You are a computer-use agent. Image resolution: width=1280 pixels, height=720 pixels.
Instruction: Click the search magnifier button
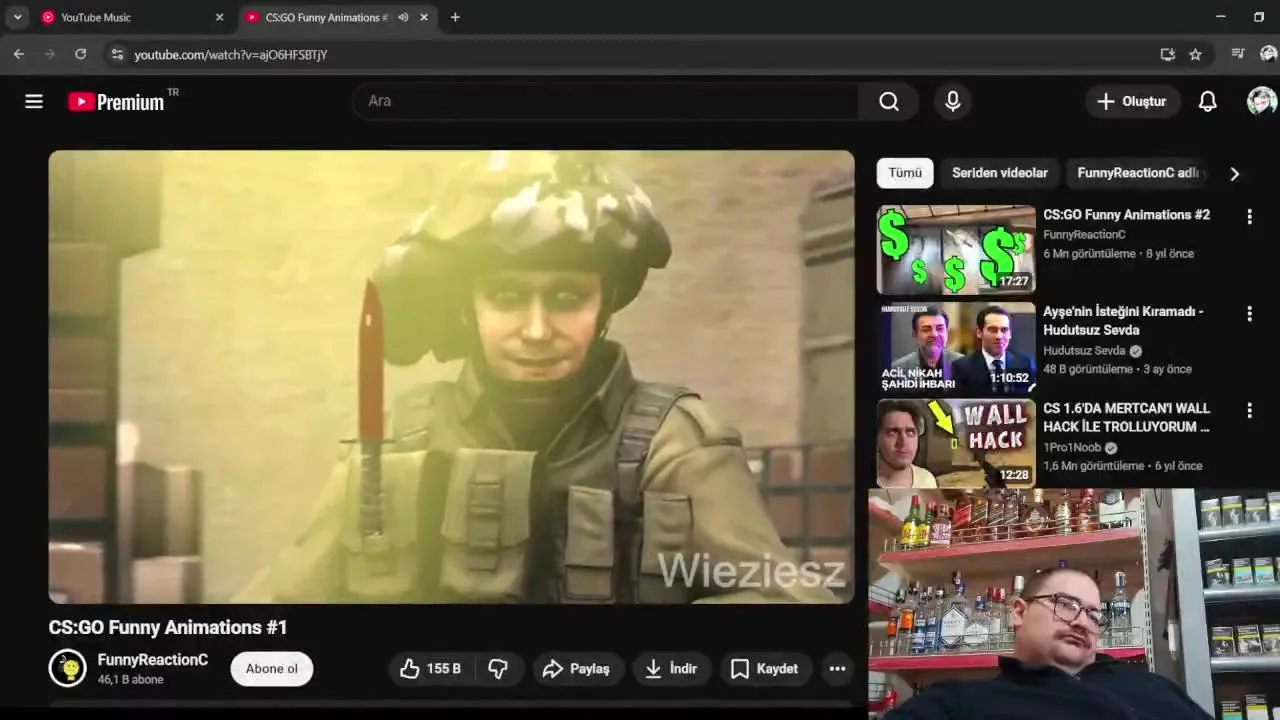point(889,101)
